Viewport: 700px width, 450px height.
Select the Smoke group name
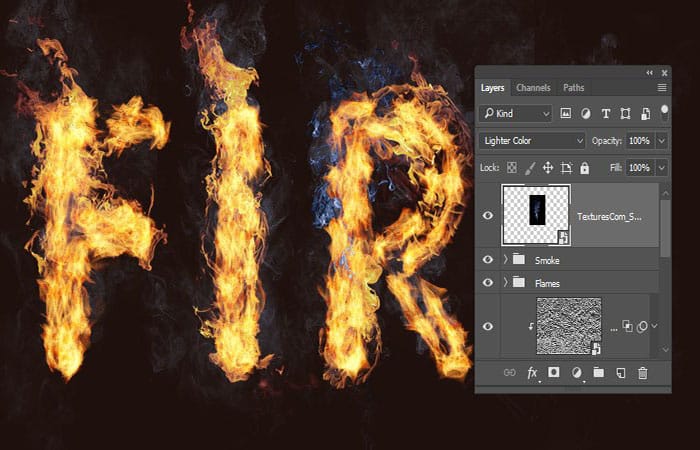547,260
